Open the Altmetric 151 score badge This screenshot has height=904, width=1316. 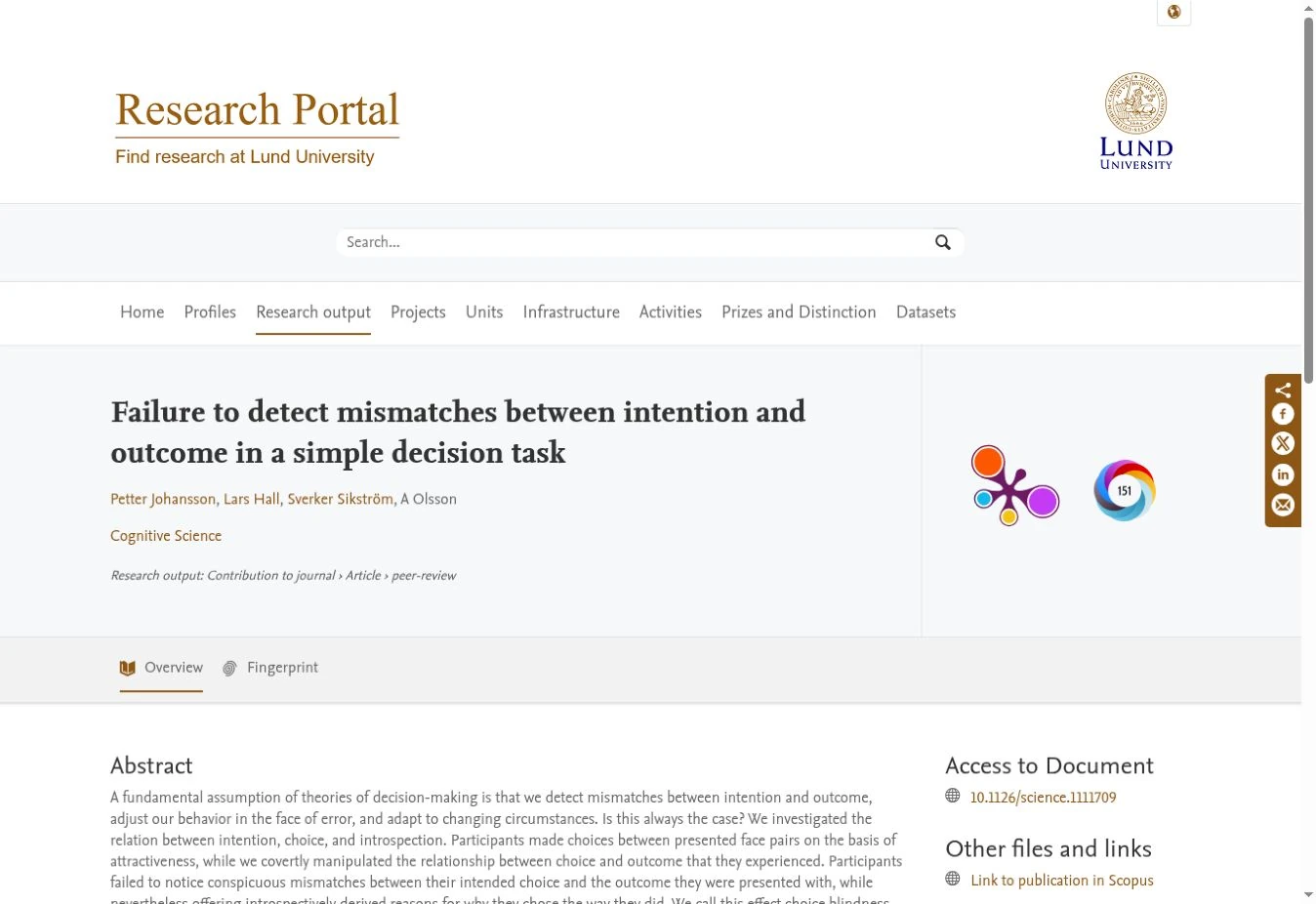(x=1125, y=490)
